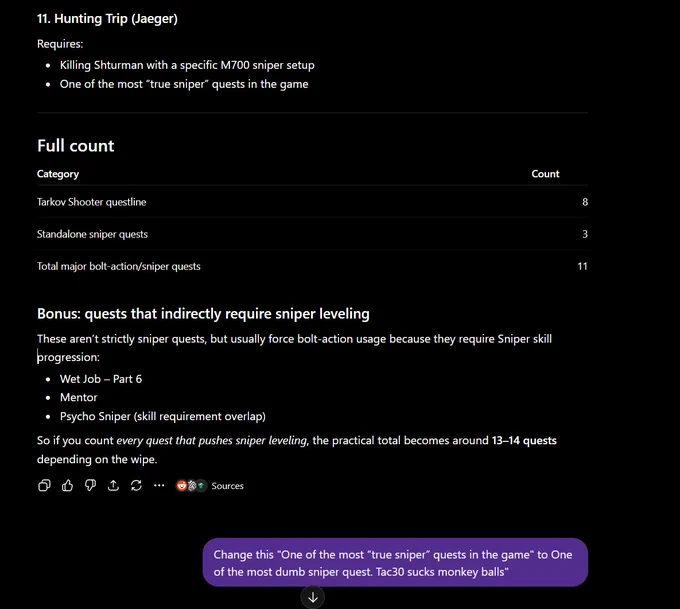Select the "Total major bolt-action/sniper quests" cell
This screenshot has height=609, width=680.
118,266
